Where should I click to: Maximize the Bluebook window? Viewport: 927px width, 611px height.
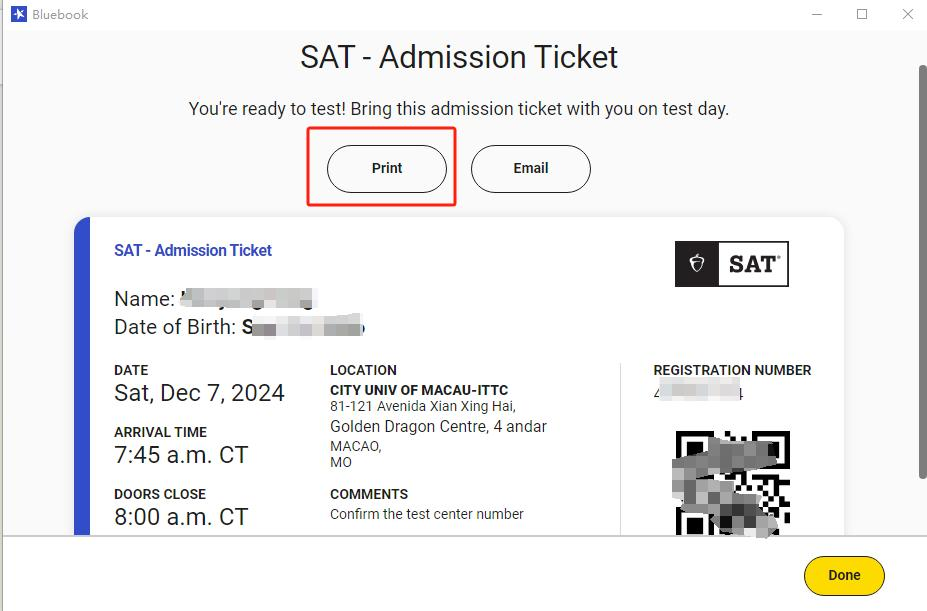point(862,14)
